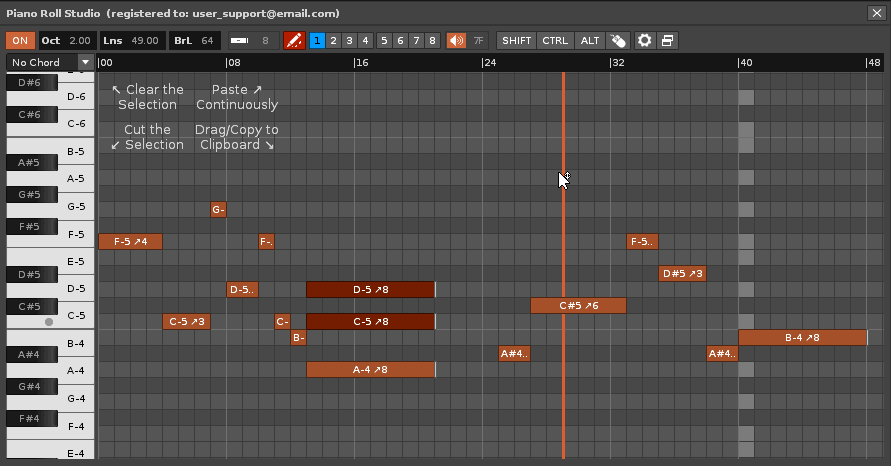Select the B- note block
Viewport: 891px width, 466px height.
[x=298, y=338]
